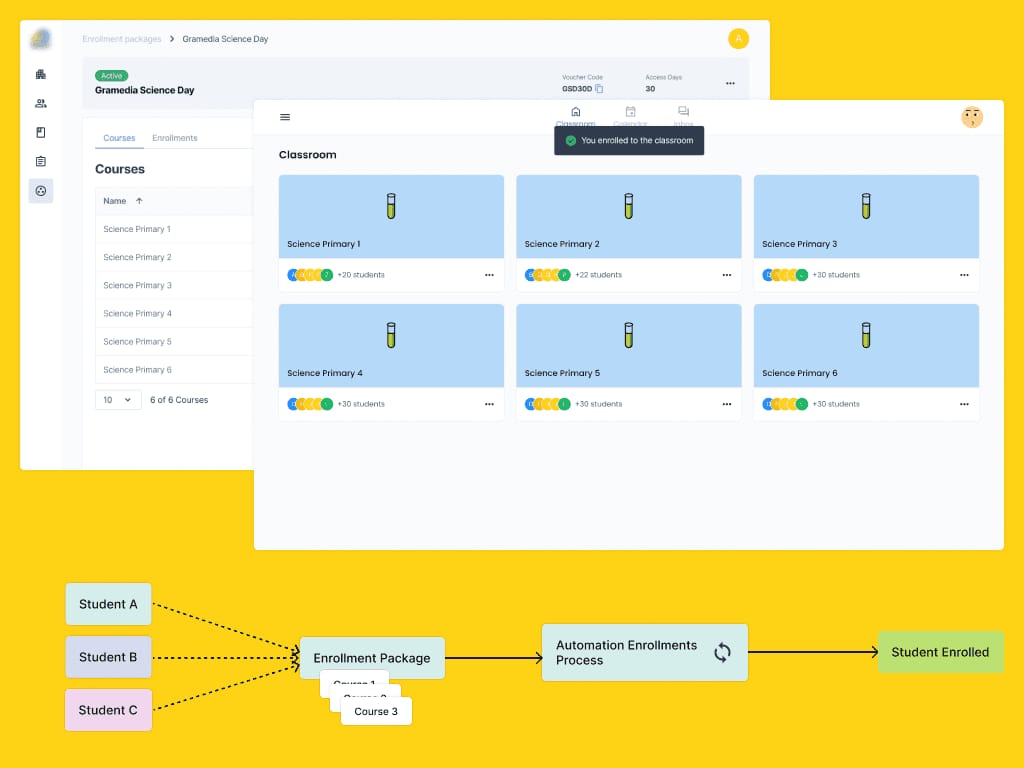The height and width of the screenshot is (768, 1024).
Task: Go to Enrollment packages breadcrumb
Action: (121, 39)
